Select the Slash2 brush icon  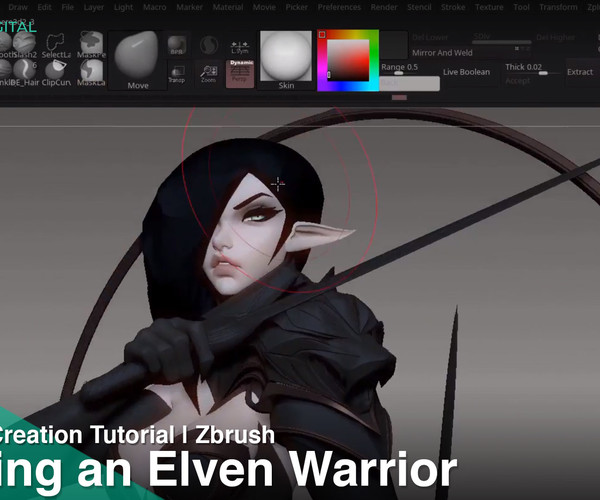tap(24, 44)
